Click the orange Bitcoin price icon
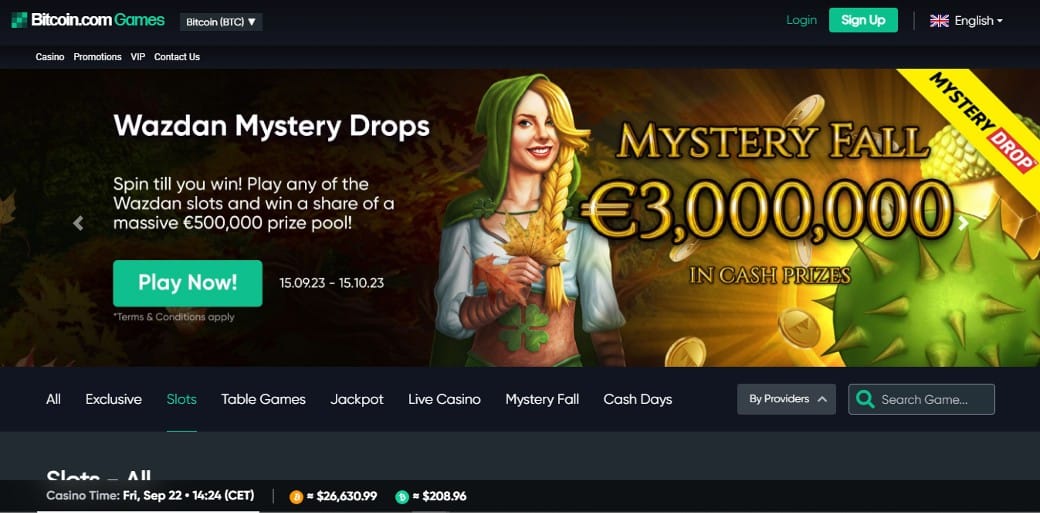The image size is (1040, 513). [296, 496]
